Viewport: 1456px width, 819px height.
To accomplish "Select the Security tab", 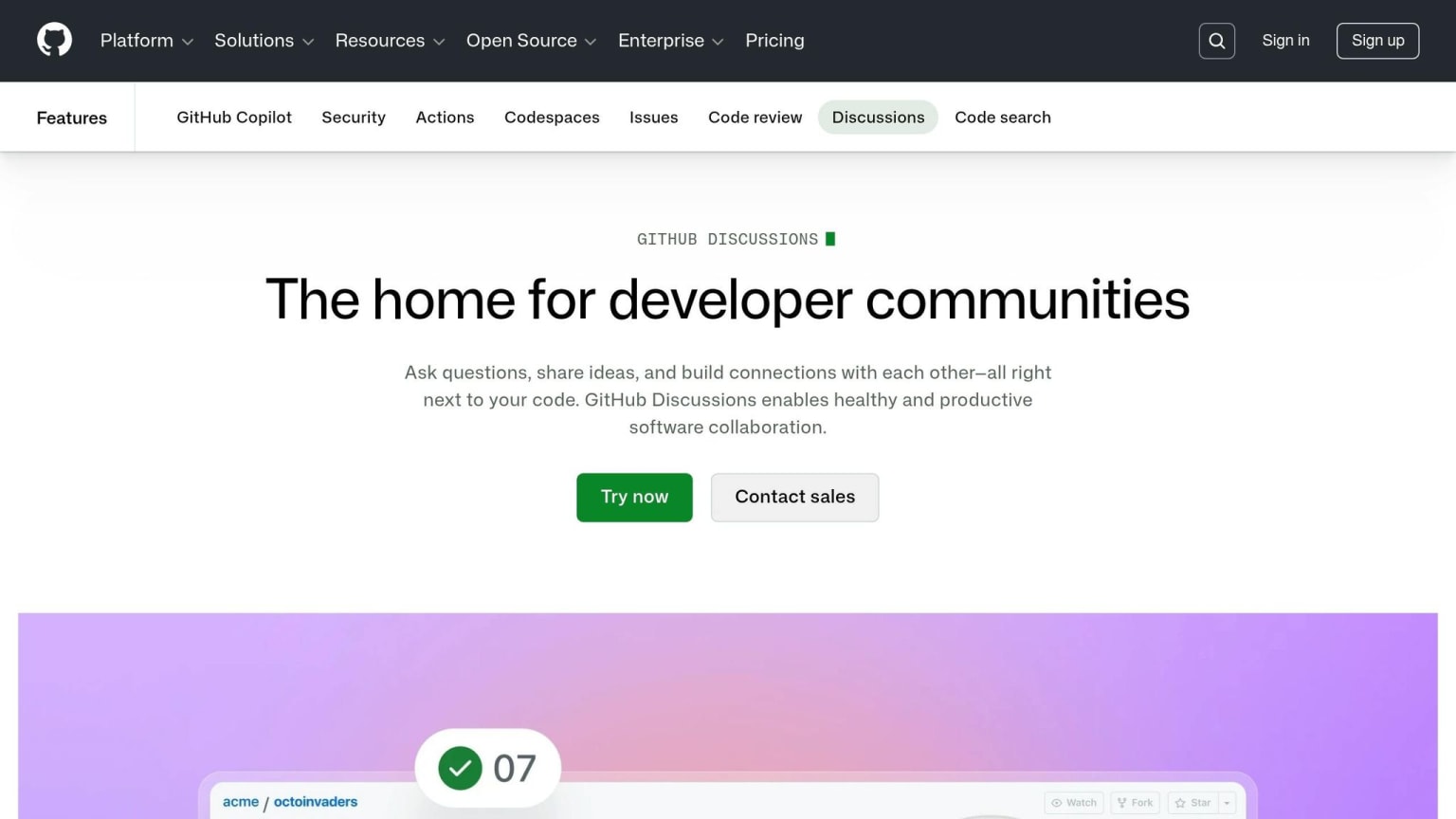I will [354, 118].
